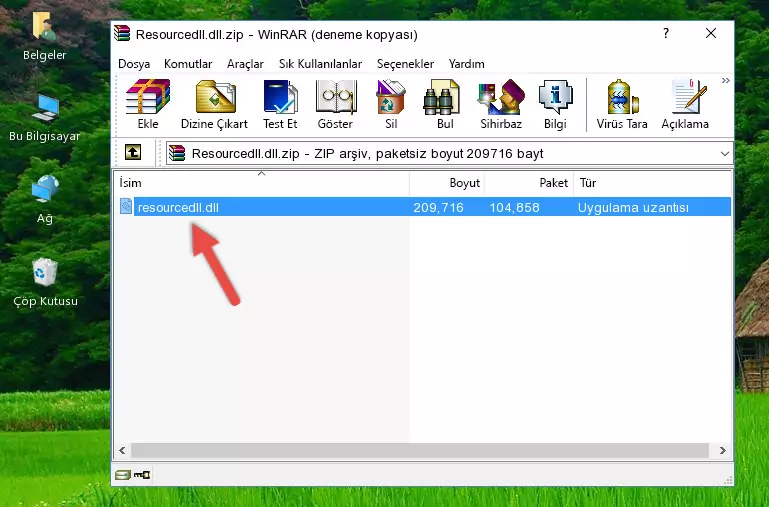
Task: Click the archive path field
Action: click(x=449, y=153)
